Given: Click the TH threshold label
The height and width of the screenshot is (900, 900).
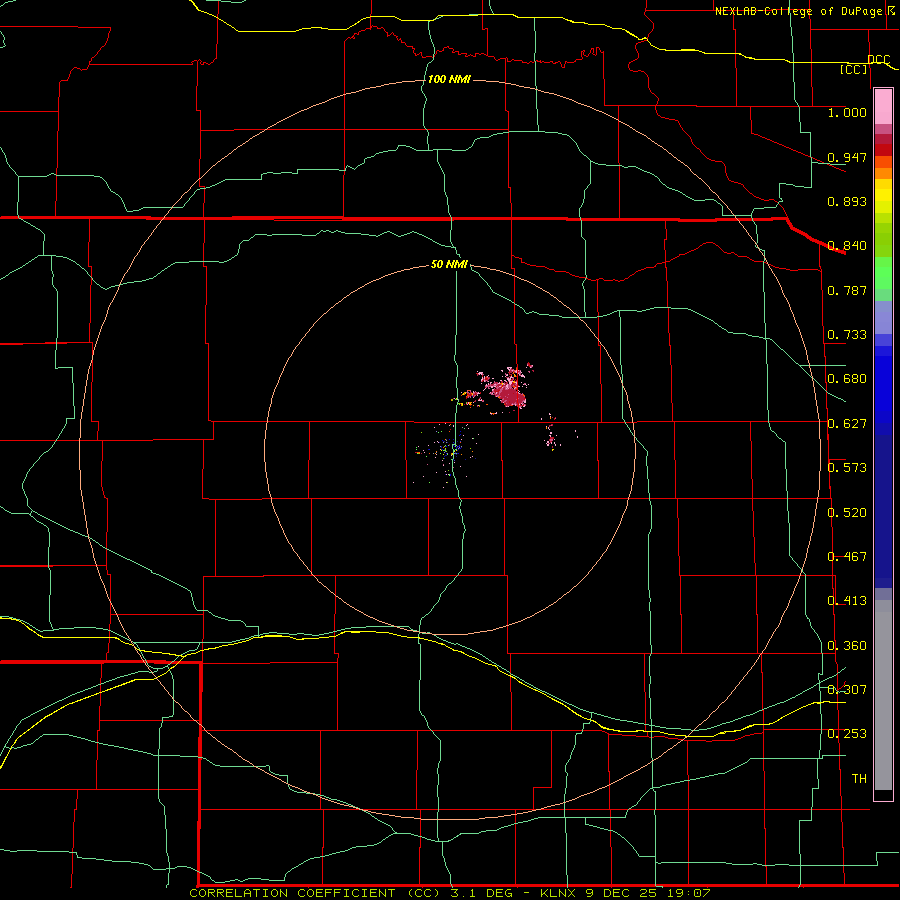Looking at the screenshot, I should pos(859,779).
